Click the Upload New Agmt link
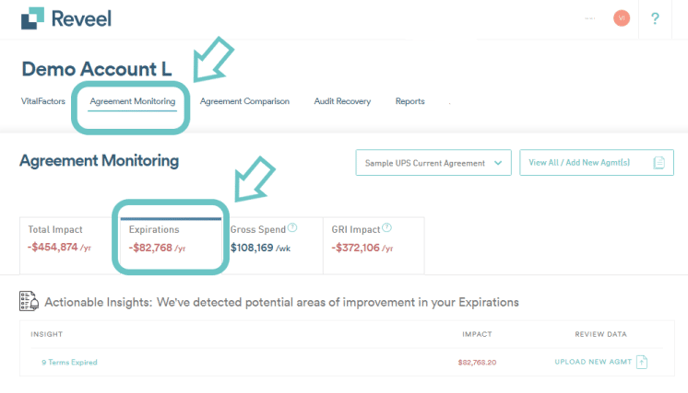688x393 pixels. tap(593, 362)
